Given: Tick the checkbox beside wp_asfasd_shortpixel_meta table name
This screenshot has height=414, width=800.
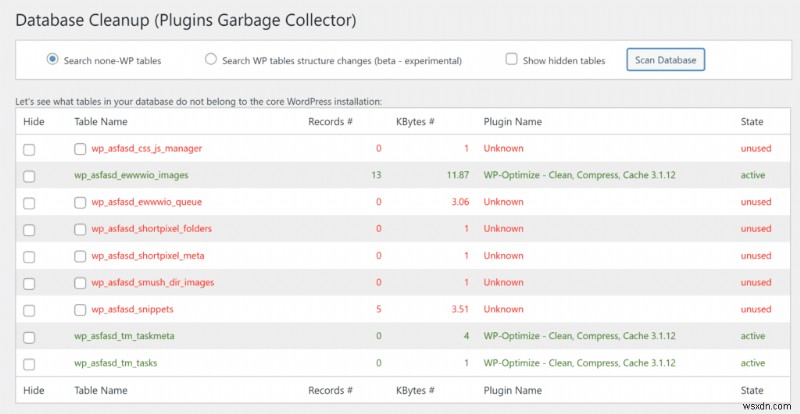Looking at the screenshot, I should tap(80, 256).
